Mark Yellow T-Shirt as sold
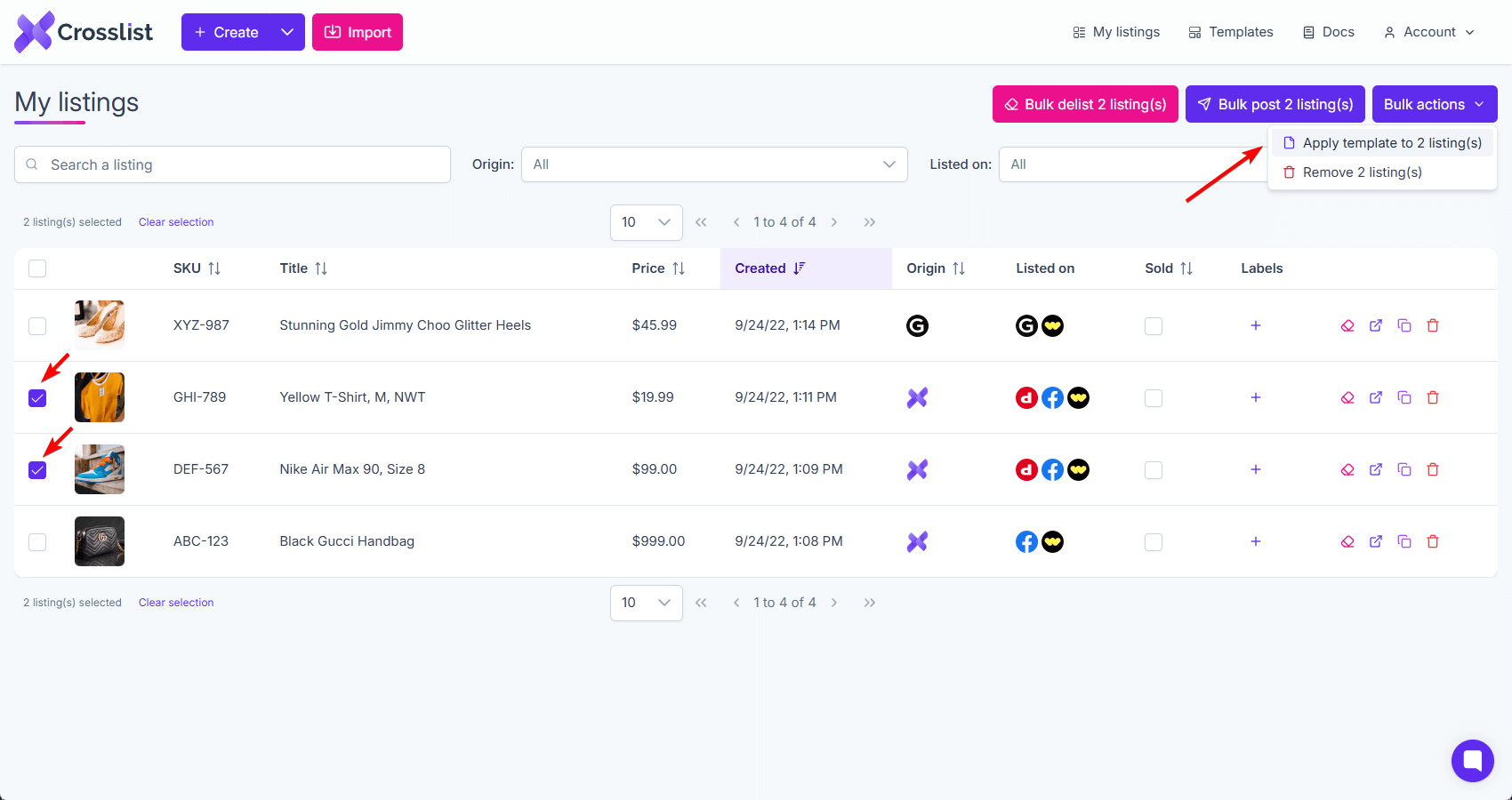The width and height of the screenshot is (1512, 800). (x=1154, y=397)
